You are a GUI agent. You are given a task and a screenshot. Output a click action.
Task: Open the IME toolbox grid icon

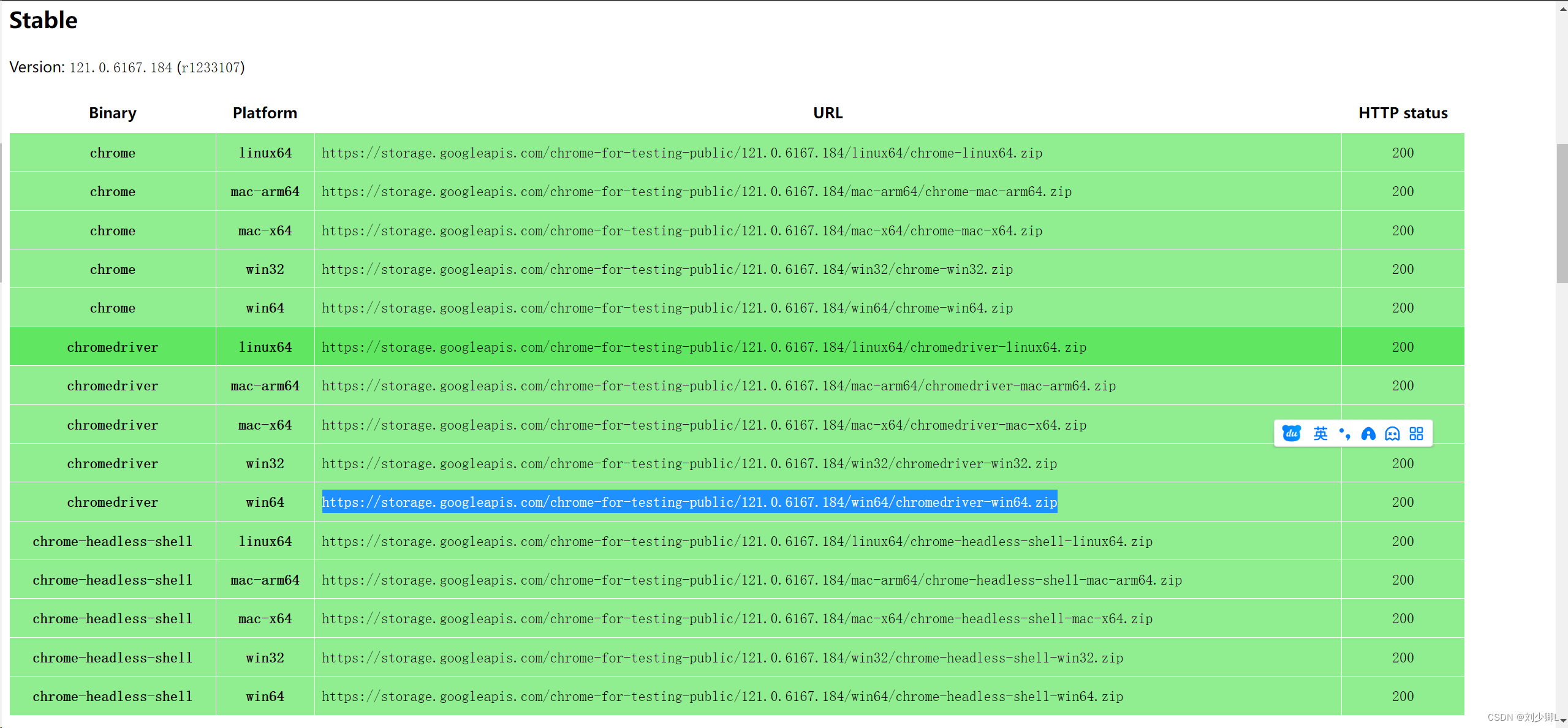[1416, 434]
